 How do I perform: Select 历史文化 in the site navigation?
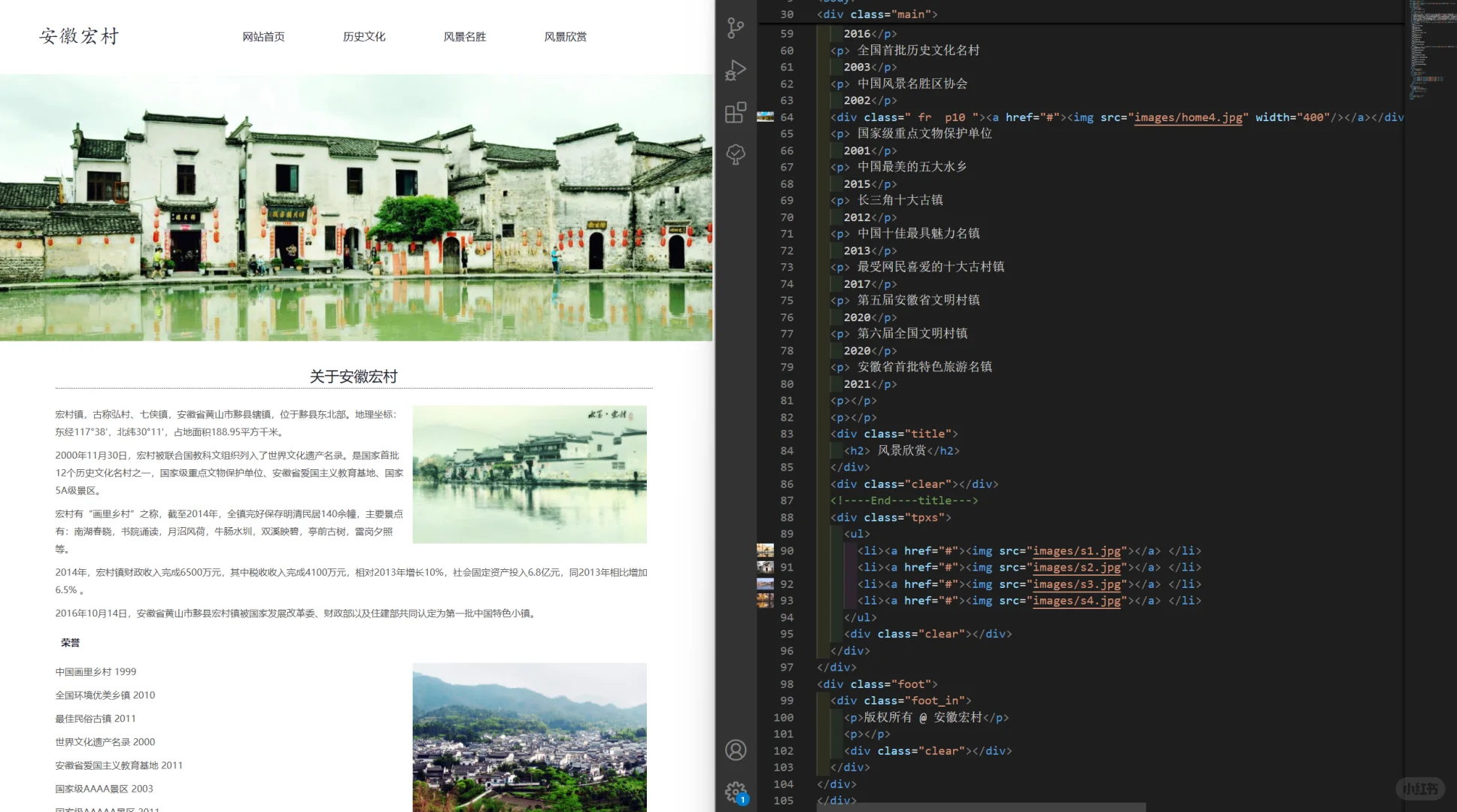tap(364, 36)
